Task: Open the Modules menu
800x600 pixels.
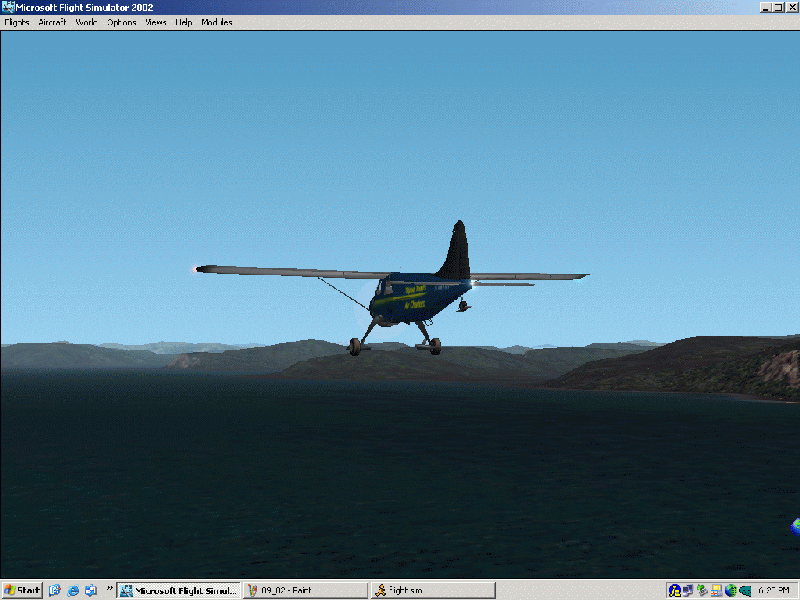Action: pyautogui.click(x=217, y=22)
